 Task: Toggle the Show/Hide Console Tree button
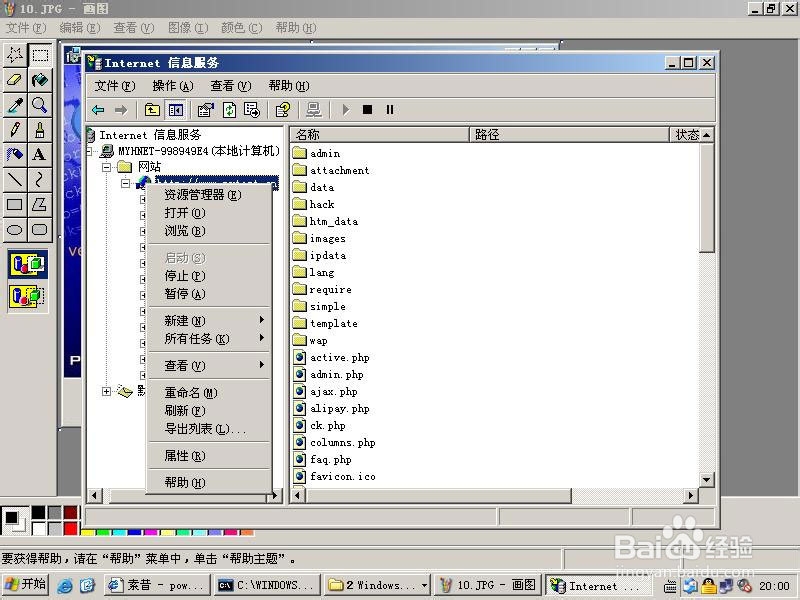[x=176, y=110]
